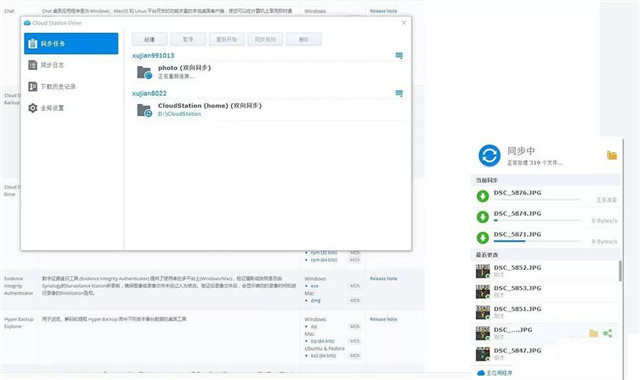Click the 下载历史记录 download icon
This screenshot has height=380, width=640.
(33, 87)
